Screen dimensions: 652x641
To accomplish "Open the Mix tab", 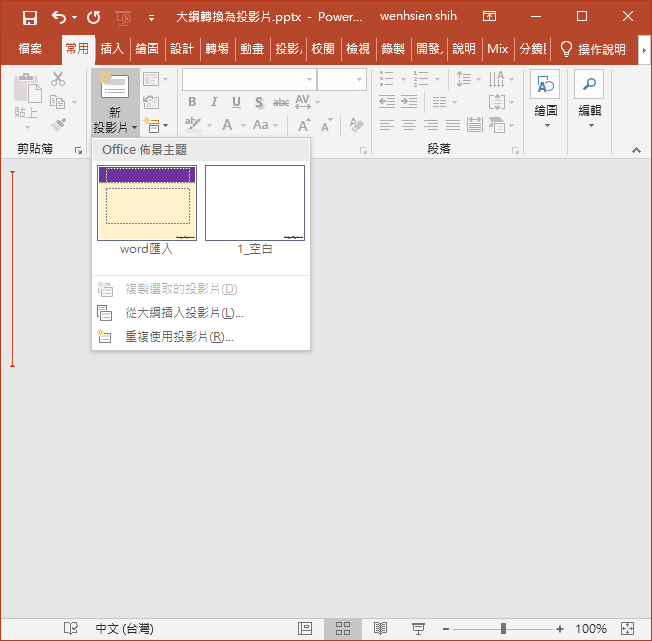I will (x=497, y=49).
